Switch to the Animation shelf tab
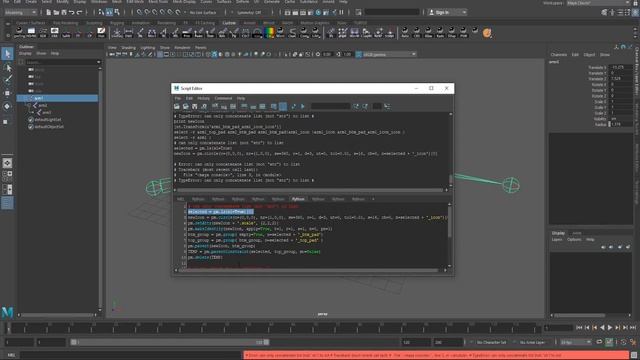Image resolution: width=640 pixels, height=360 pixels. click(x=140, y=23)
